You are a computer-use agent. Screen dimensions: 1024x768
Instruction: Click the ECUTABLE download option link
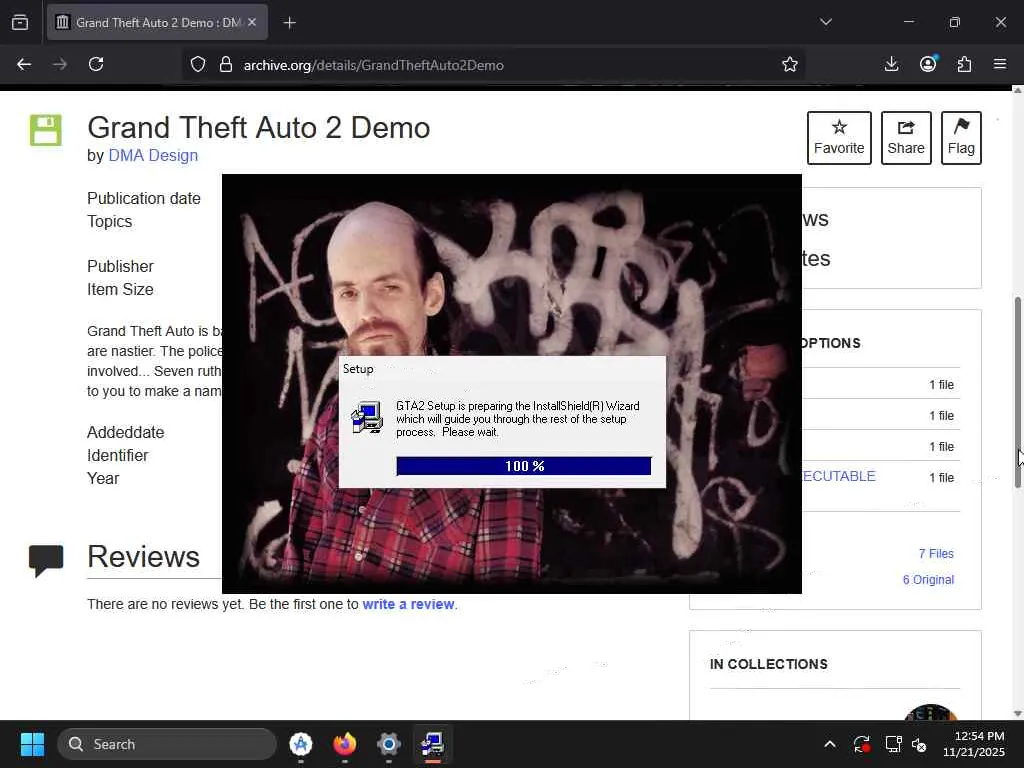839,476
